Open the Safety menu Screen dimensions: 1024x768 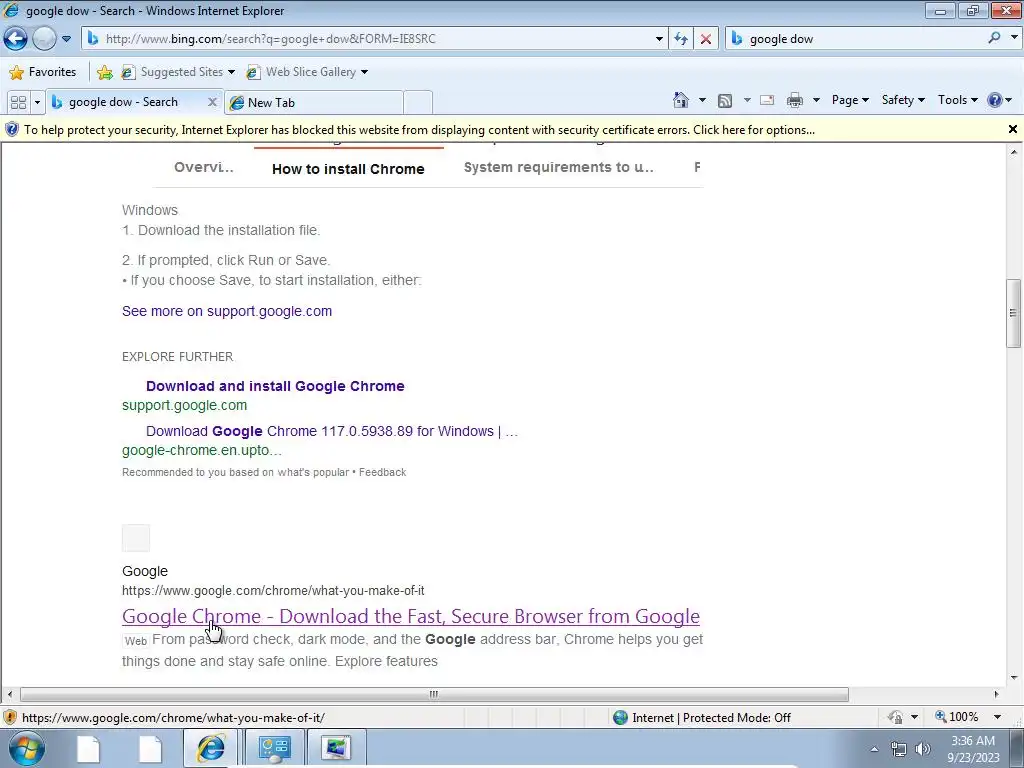(x=903, y=100)
